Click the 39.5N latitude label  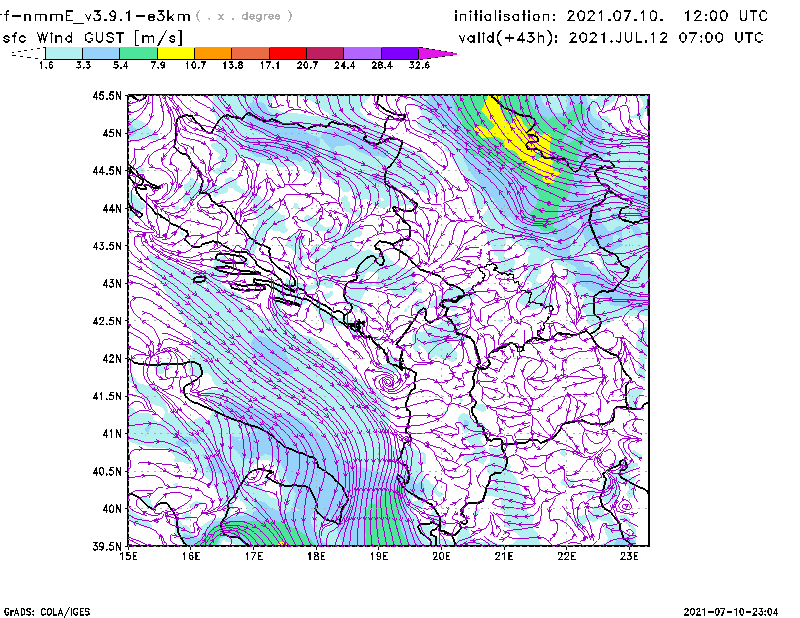(x=107, y=546)
